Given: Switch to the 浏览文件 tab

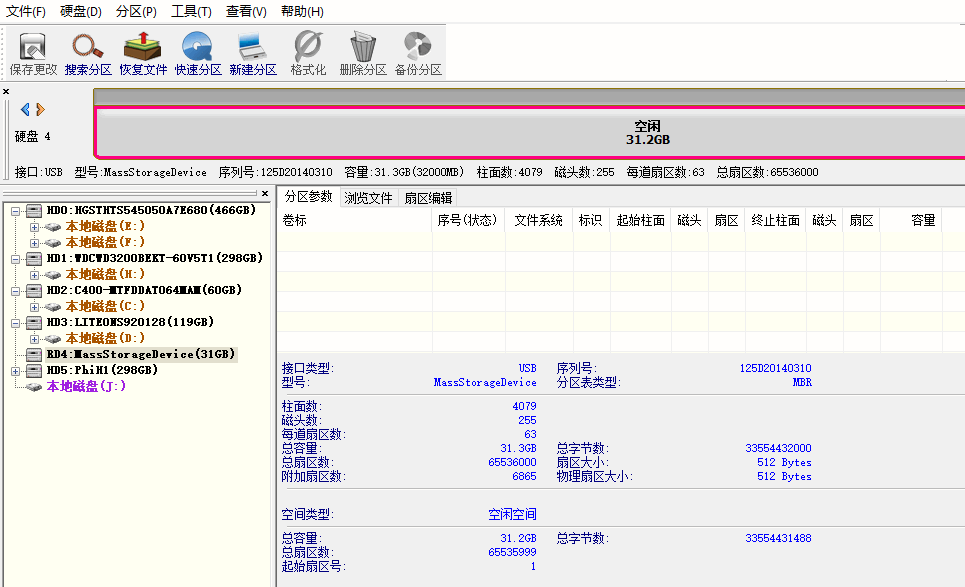Looking at the screenshot, I should click(x=368, y=198).
